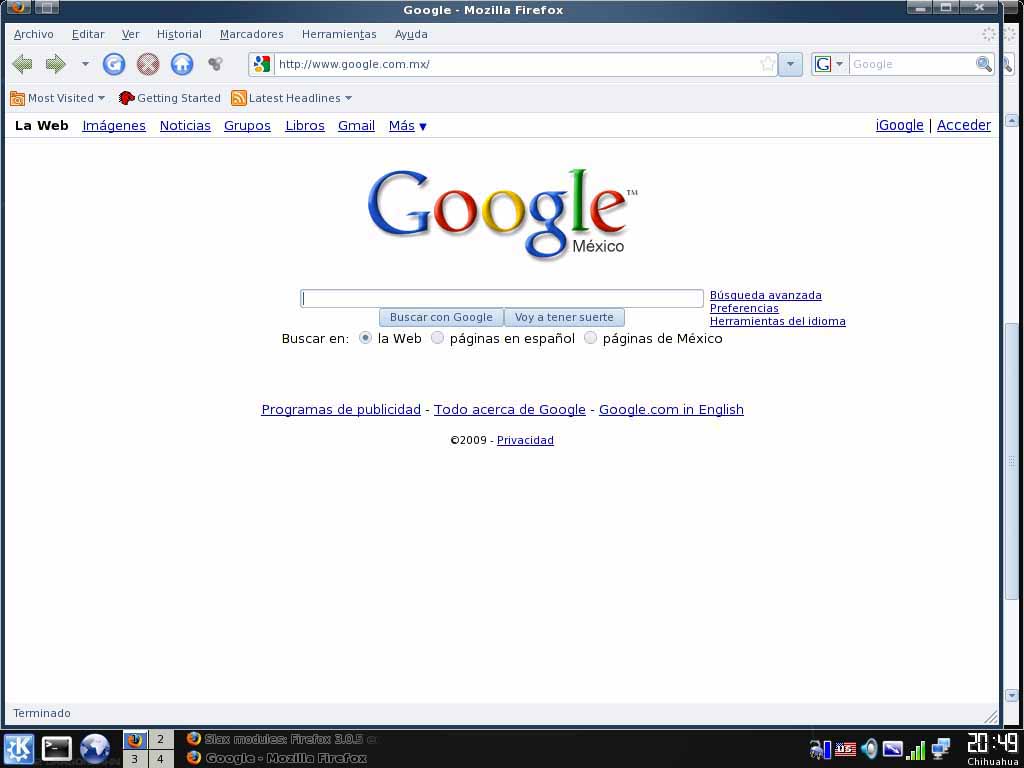Reload the page with the blue refresh icon
The image size is (1024, 768).
point(114,64)
